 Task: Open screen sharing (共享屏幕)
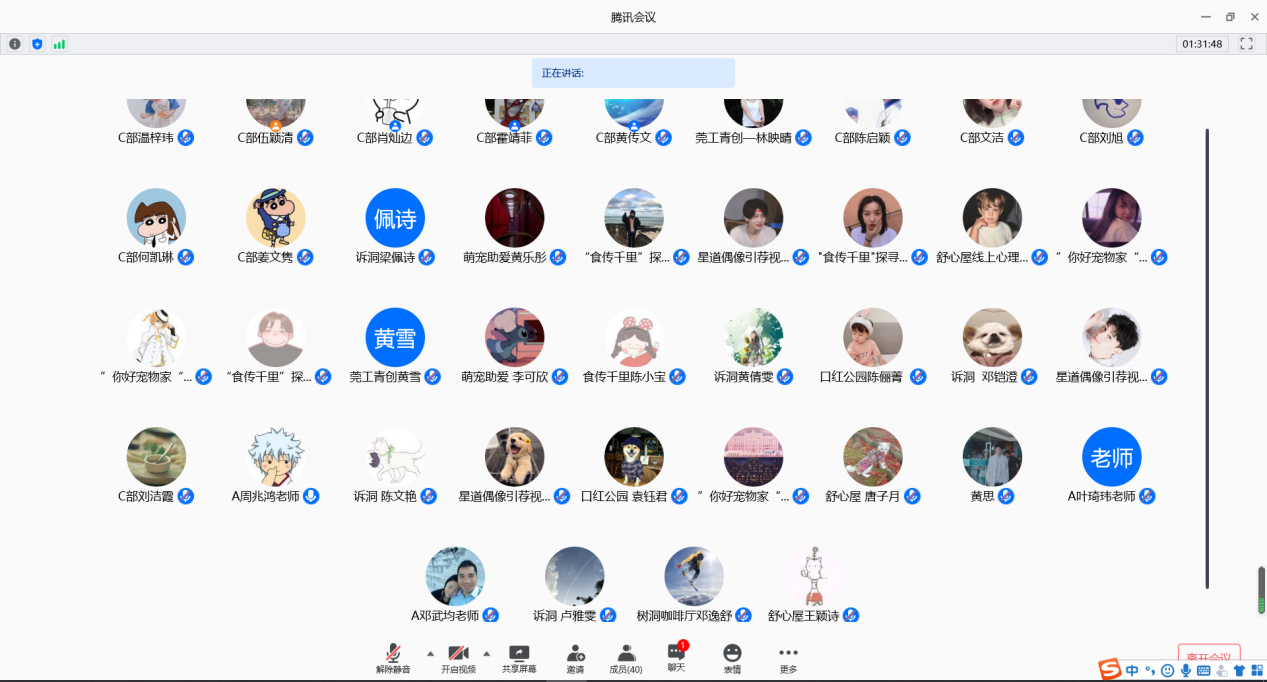pyautogui.click(x=519, y=658)
